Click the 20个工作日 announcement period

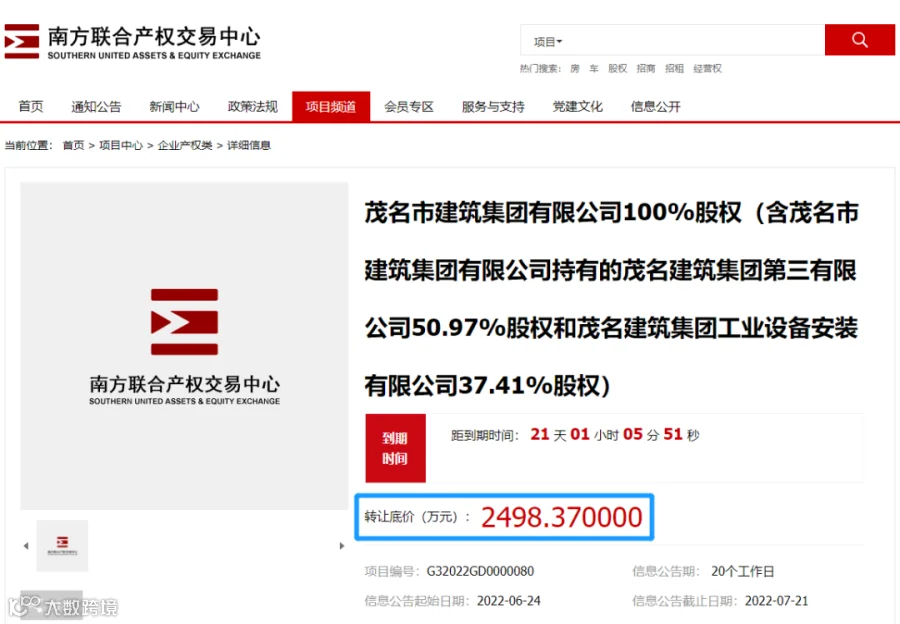tap(742, 571)
